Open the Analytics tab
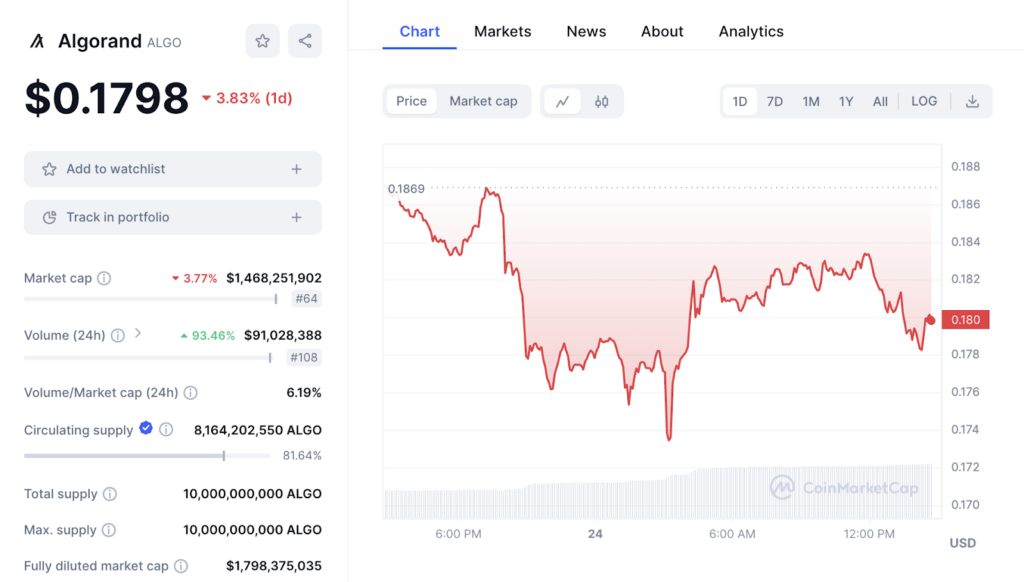This screenshot has width=1024, height=582. [x=751, y=31]
